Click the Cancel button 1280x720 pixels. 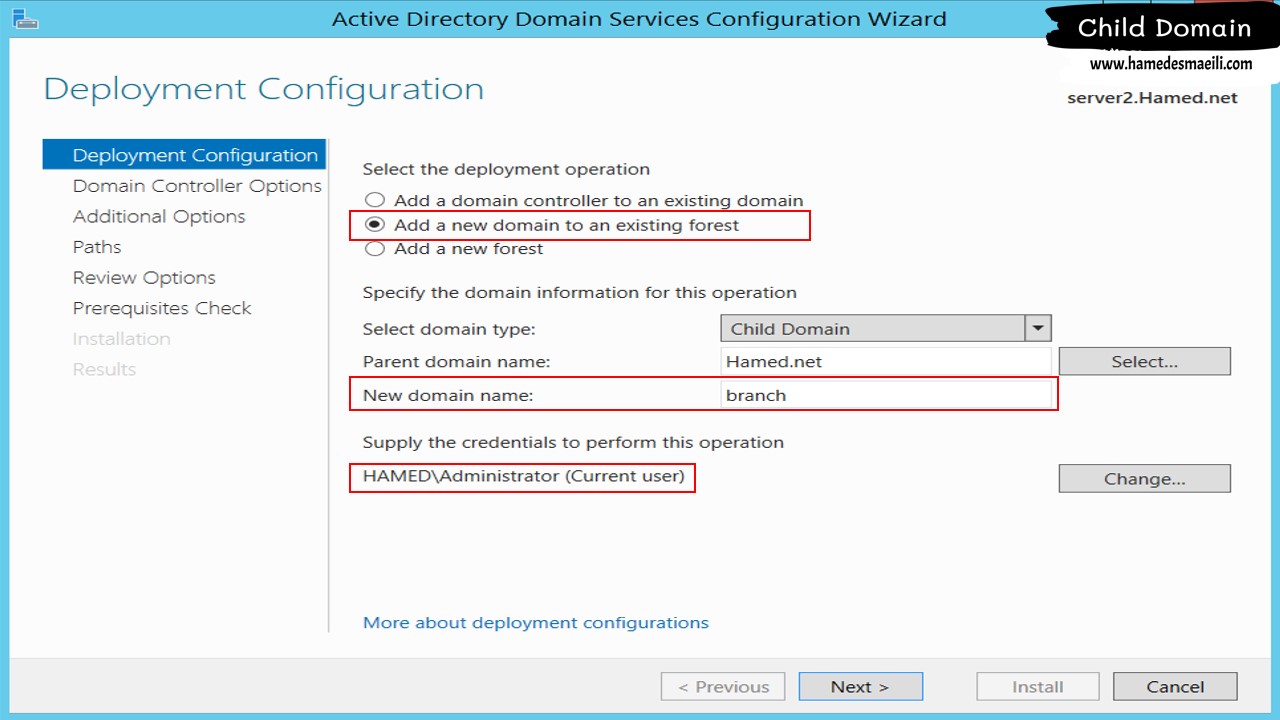coord(1175,687)
